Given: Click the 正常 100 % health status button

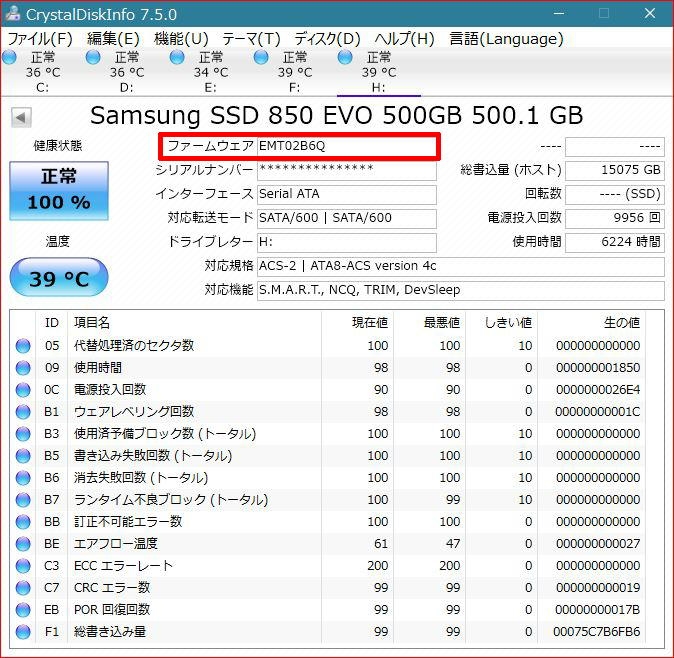Looking at the screenshot, I should pos(59,191).
